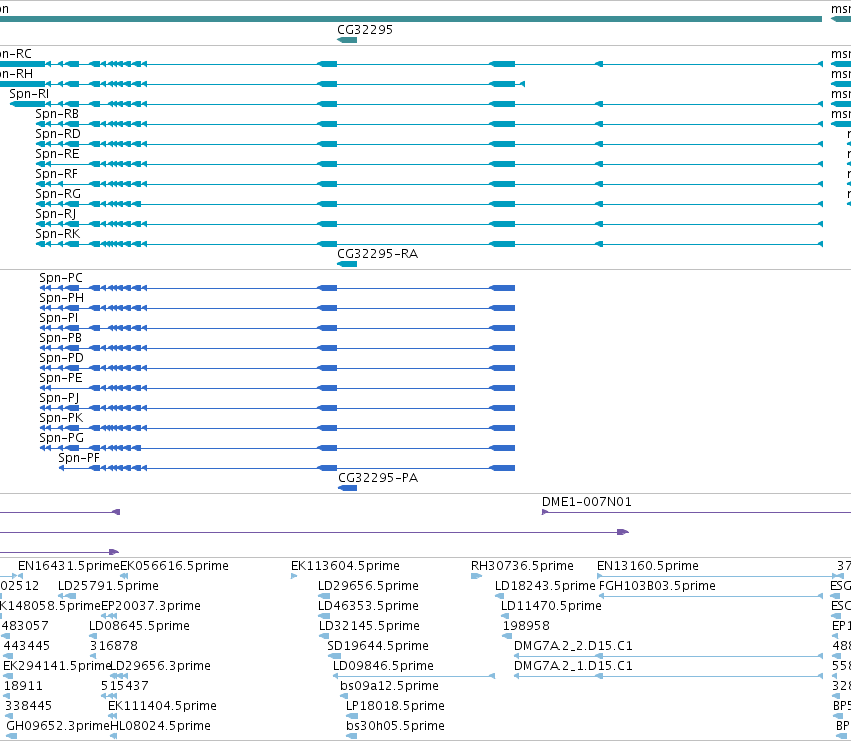Click the 483057 feature label

25,626
